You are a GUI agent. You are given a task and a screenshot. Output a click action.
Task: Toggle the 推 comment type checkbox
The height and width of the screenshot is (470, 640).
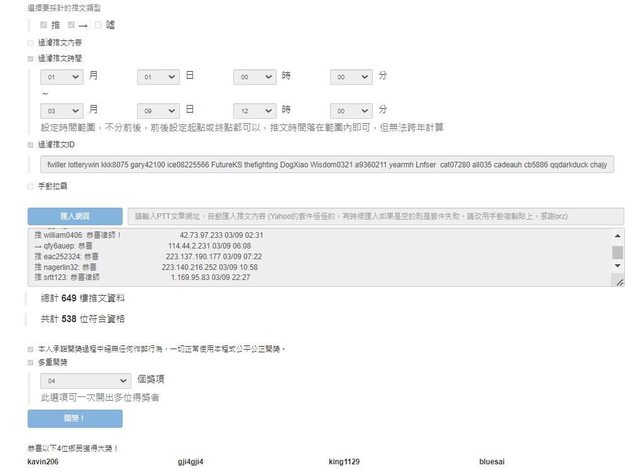[x=42, y=24]
